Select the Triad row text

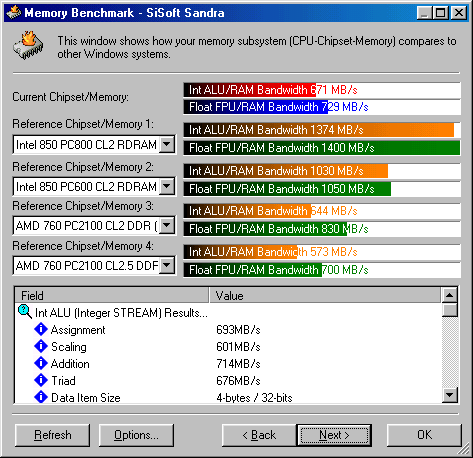(63, 381)
